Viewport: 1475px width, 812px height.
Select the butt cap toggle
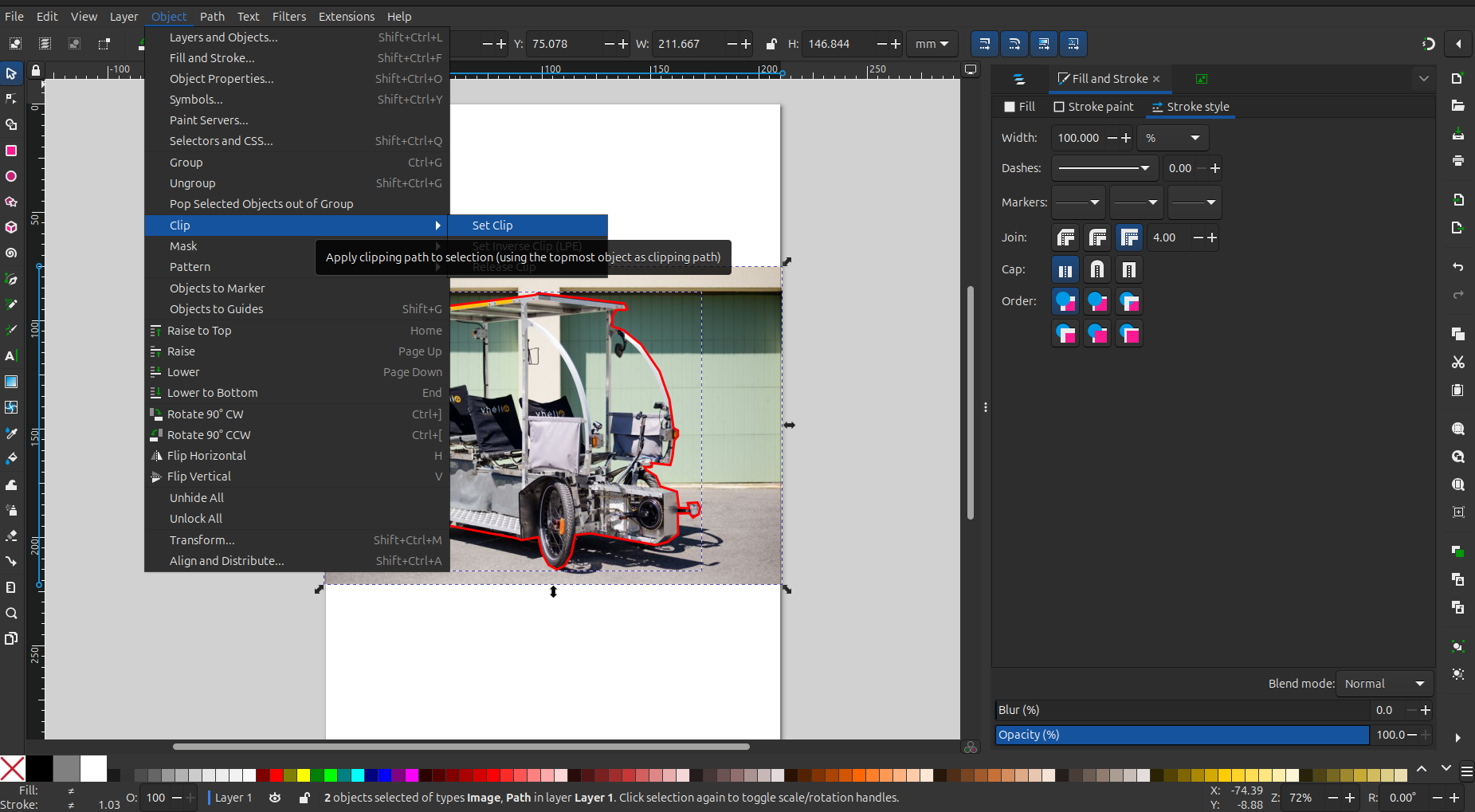(x=1065, y=270)
